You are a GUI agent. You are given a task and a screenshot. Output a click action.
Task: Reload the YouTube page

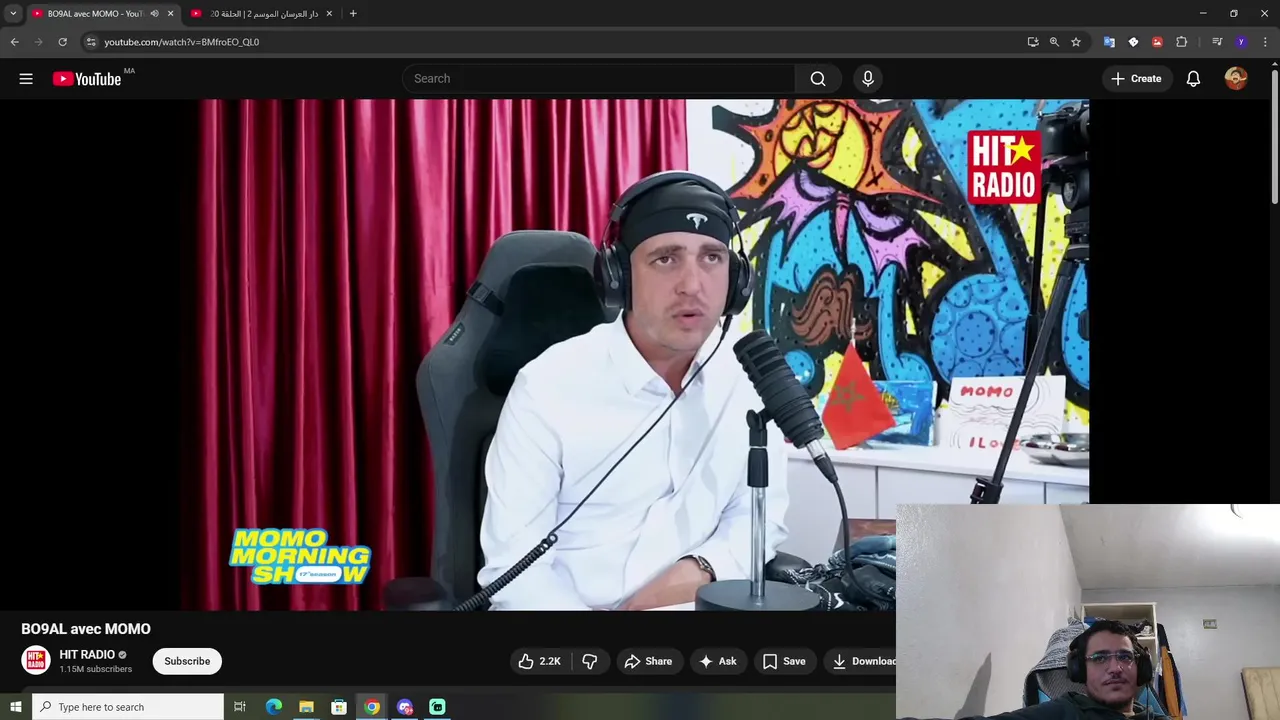tap(62, 42)
